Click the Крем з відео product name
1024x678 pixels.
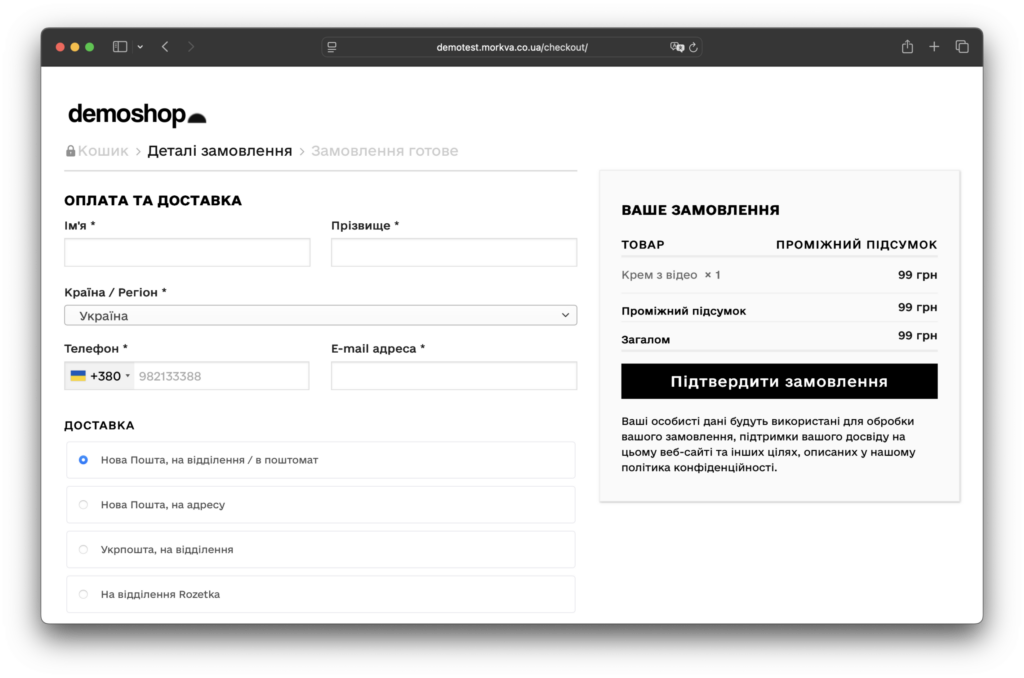[x=659, y=275]
